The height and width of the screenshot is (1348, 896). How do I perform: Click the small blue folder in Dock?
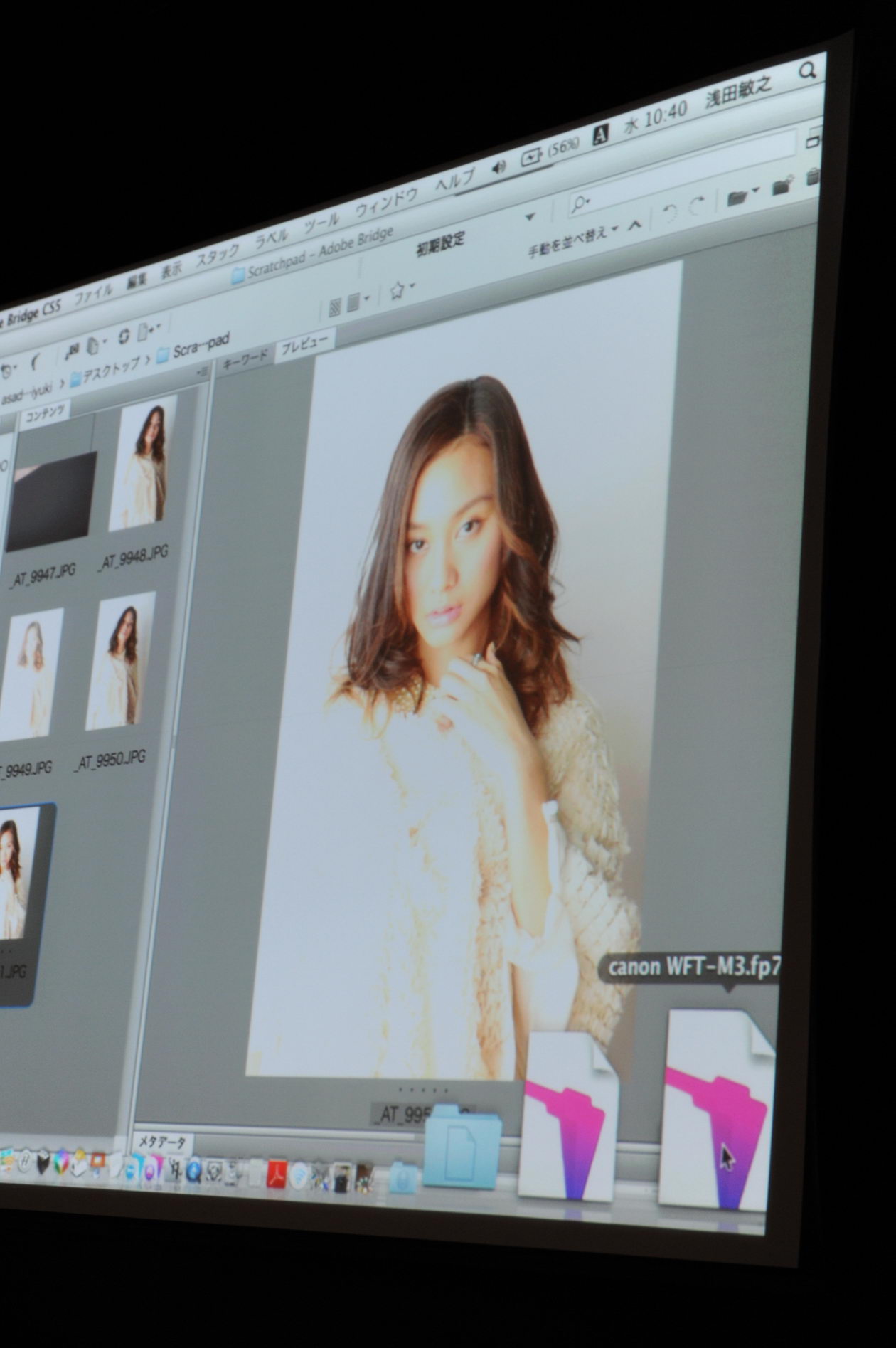coord(403,1178)
